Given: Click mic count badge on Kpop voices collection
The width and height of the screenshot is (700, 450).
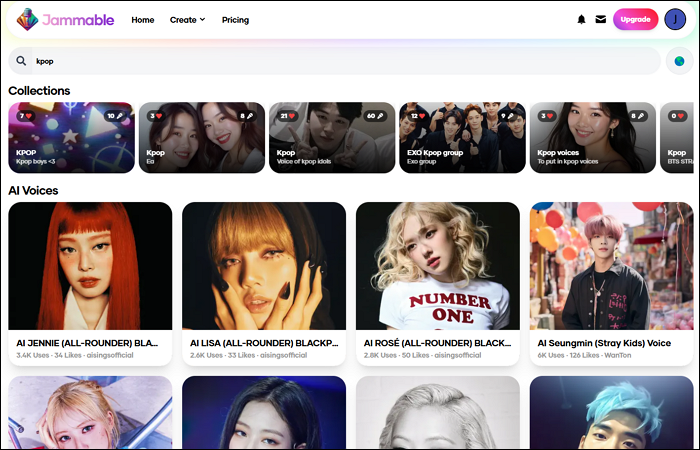Looking at the screenshot, I should [638, 116].
